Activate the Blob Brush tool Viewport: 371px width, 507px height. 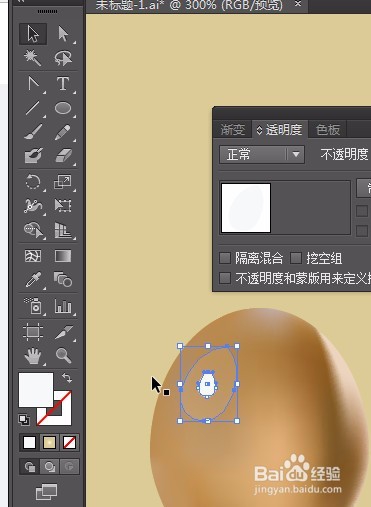[x=33, y=156]
